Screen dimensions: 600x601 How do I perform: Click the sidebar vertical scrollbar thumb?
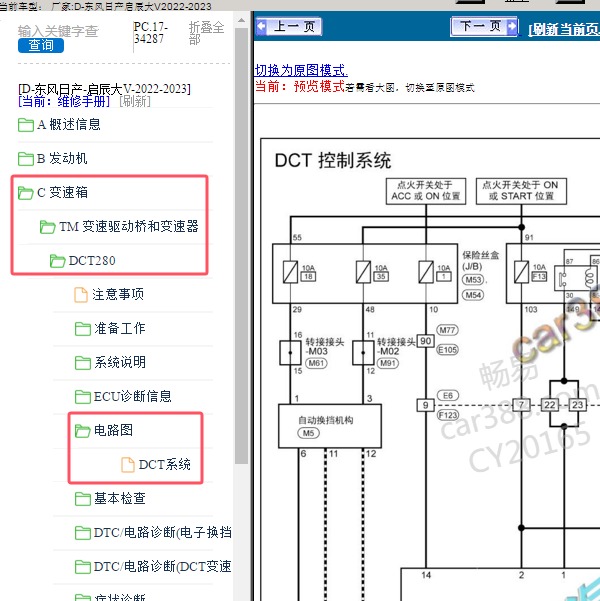coord(242,245)
